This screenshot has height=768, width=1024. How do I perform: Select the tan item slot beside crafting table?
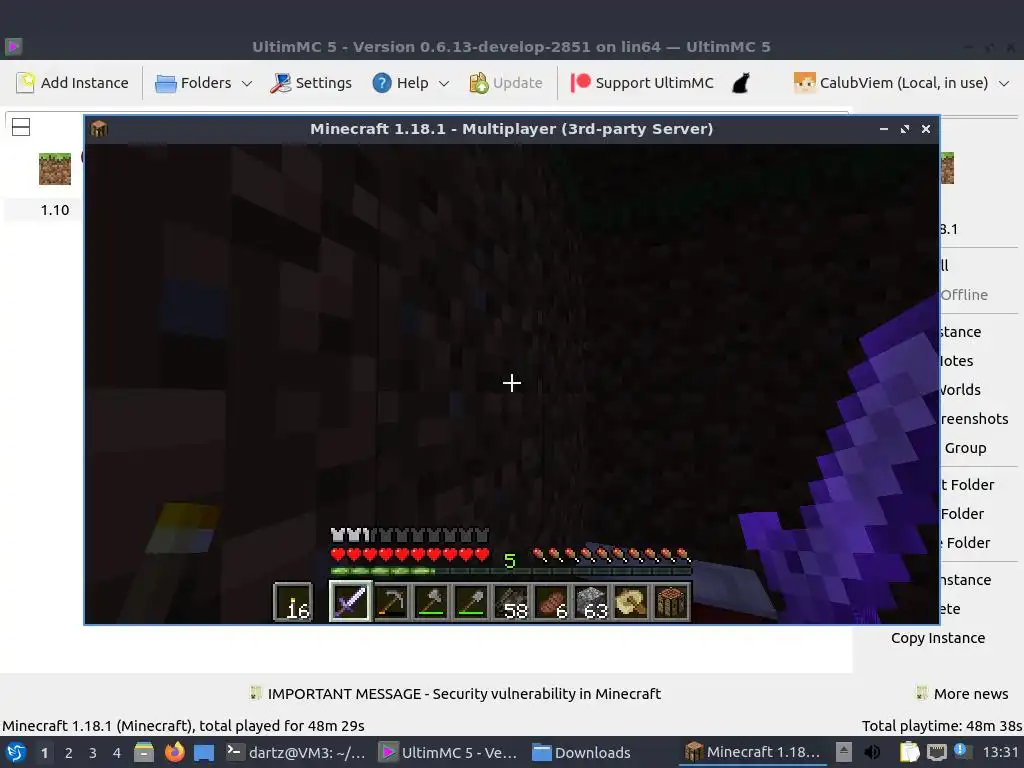(x=632, y=601)
